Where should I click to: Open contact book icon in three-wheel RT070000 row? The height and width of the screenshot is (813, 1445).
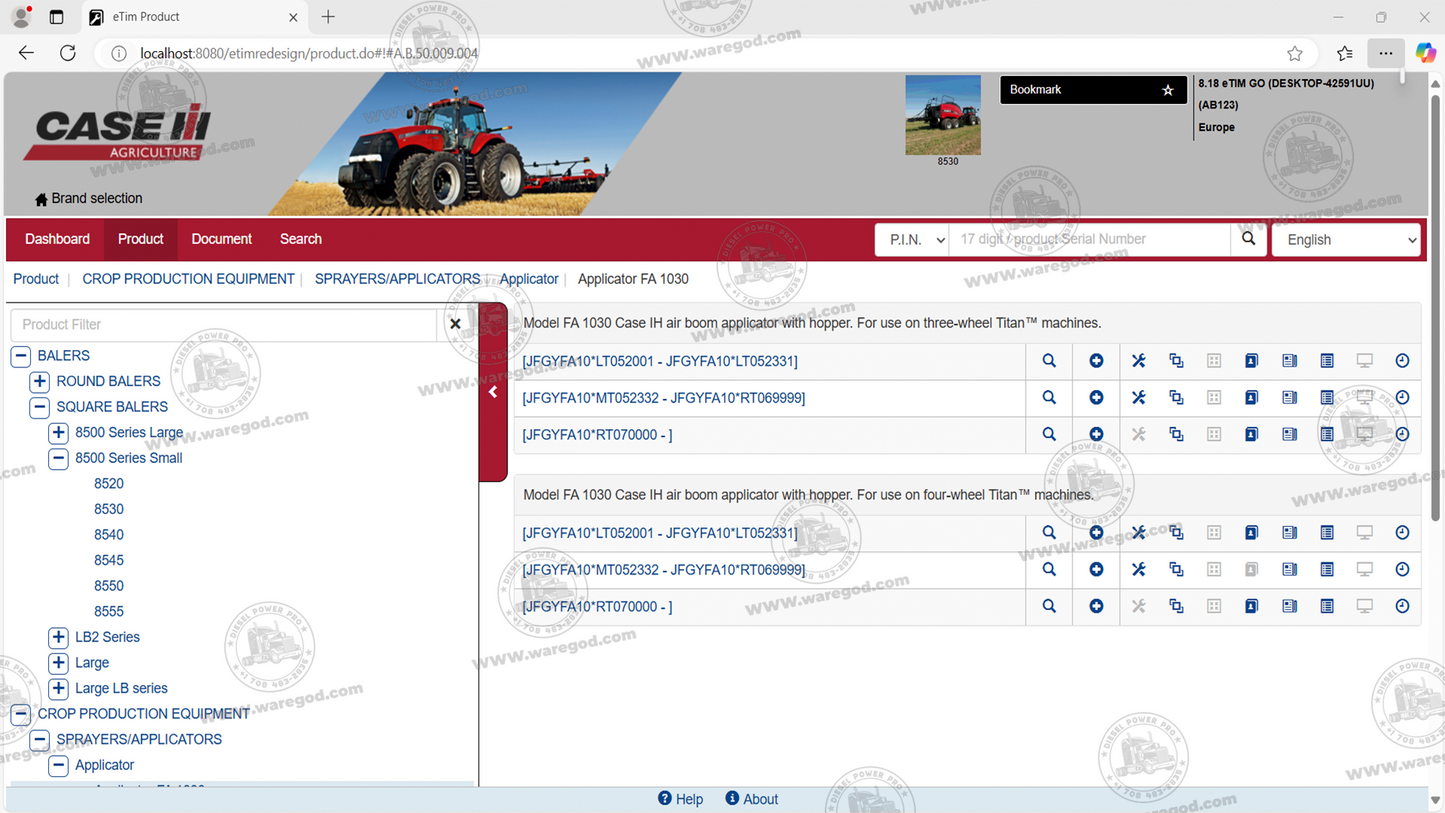tap(1251, 435)
